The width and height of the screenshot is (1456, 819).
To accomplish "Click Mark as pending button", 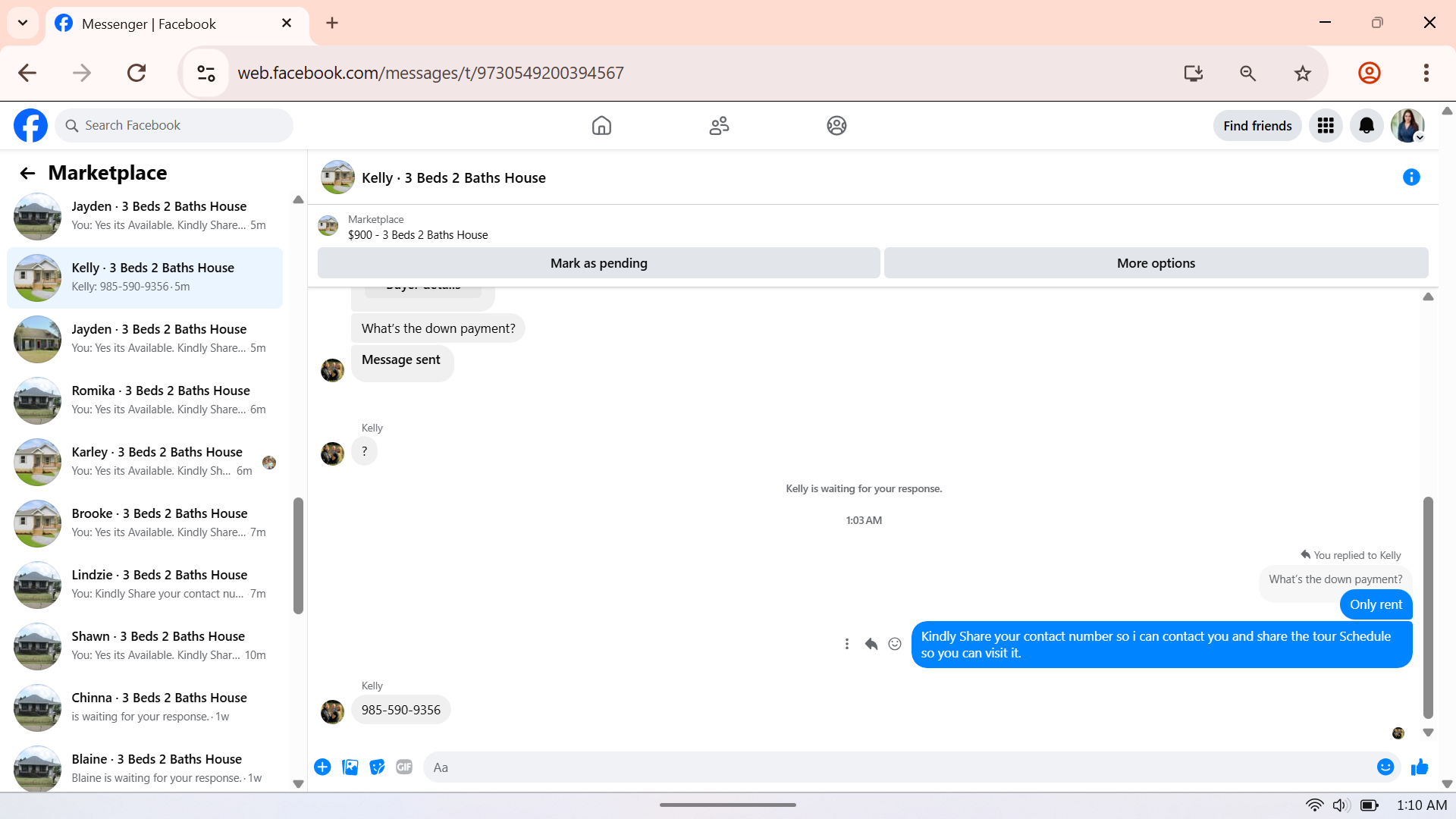I will (599, 263).
